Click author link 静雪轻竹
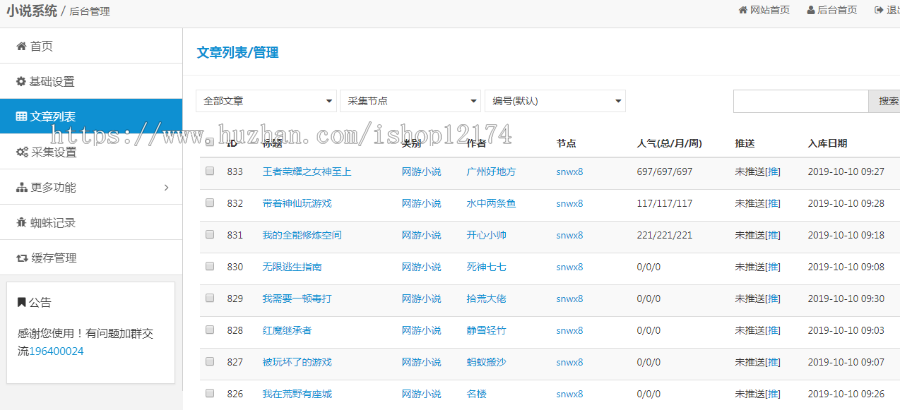Viewport: 900px width, 410px height. tap(486, 330)
